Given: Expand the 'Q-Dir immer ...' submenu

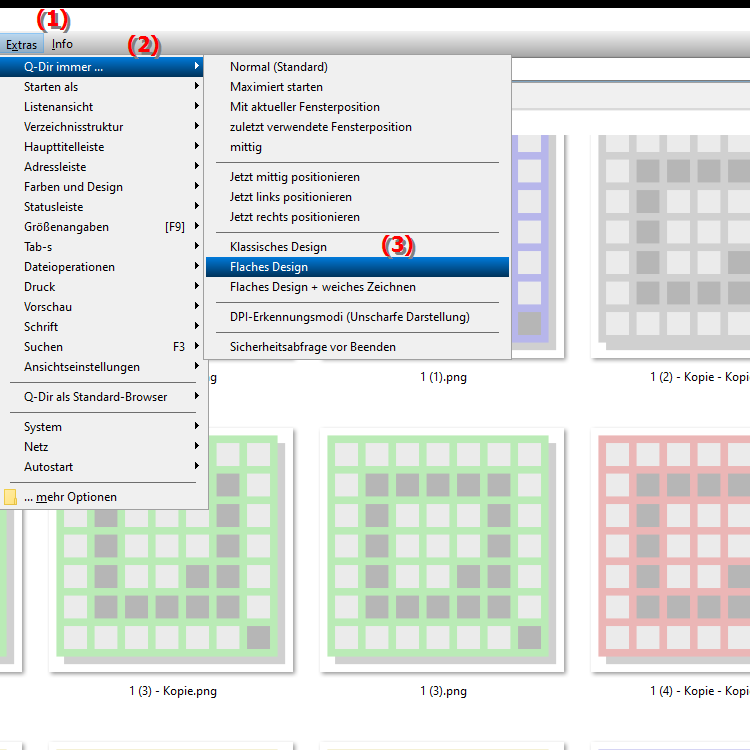Looking at the screenshot, I should (x=102, y=66).
